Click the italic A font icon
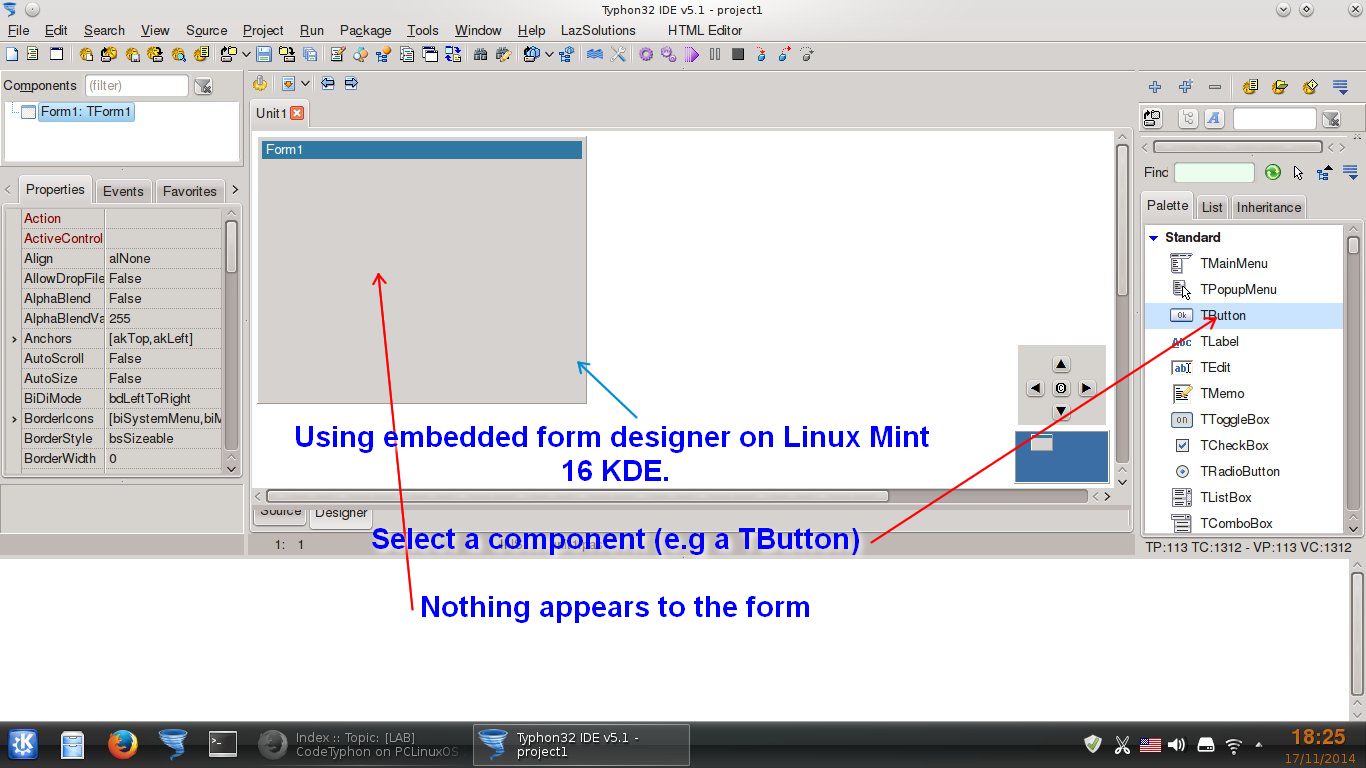The height and width of the screenshot is (768, 1366). 1214,119
